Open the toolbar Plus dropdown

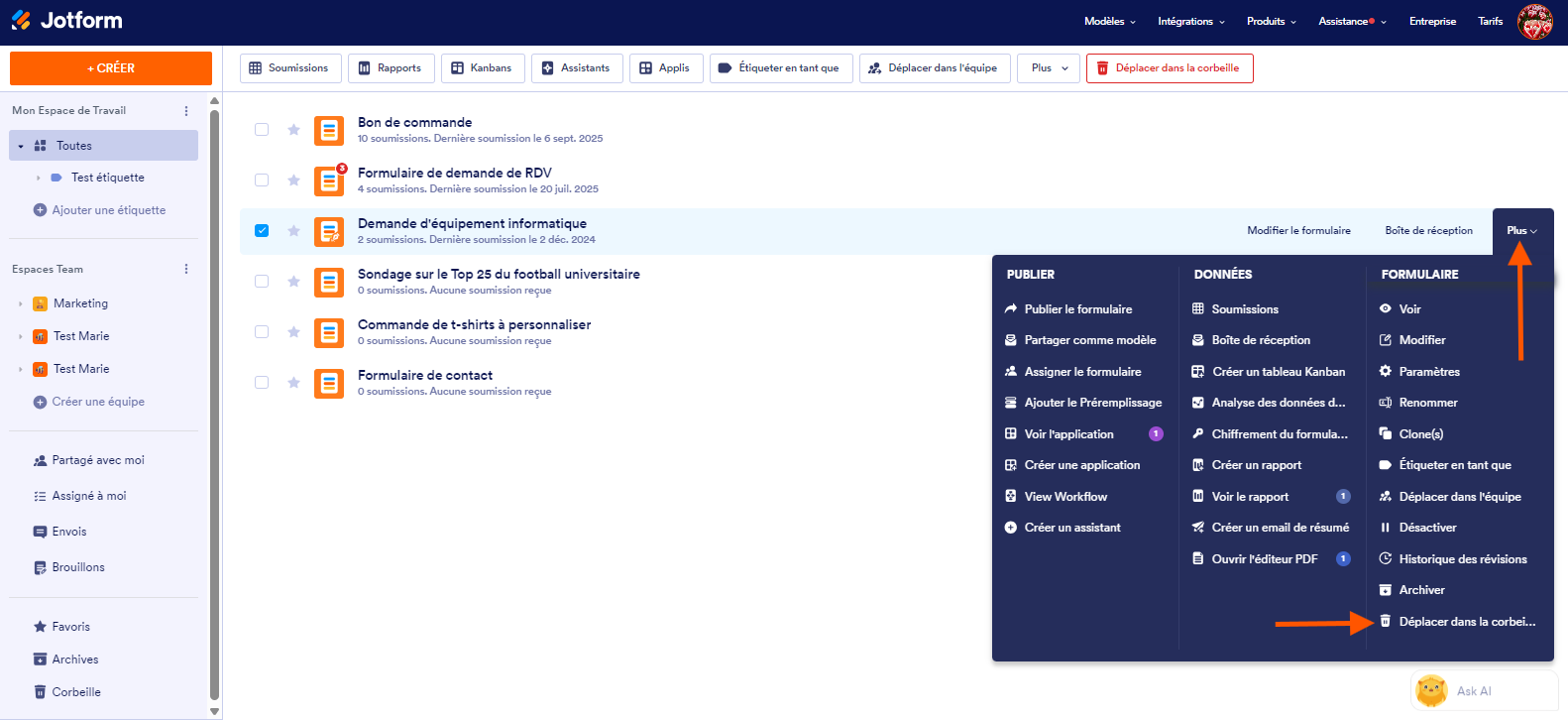click(x=1049, y=68)
